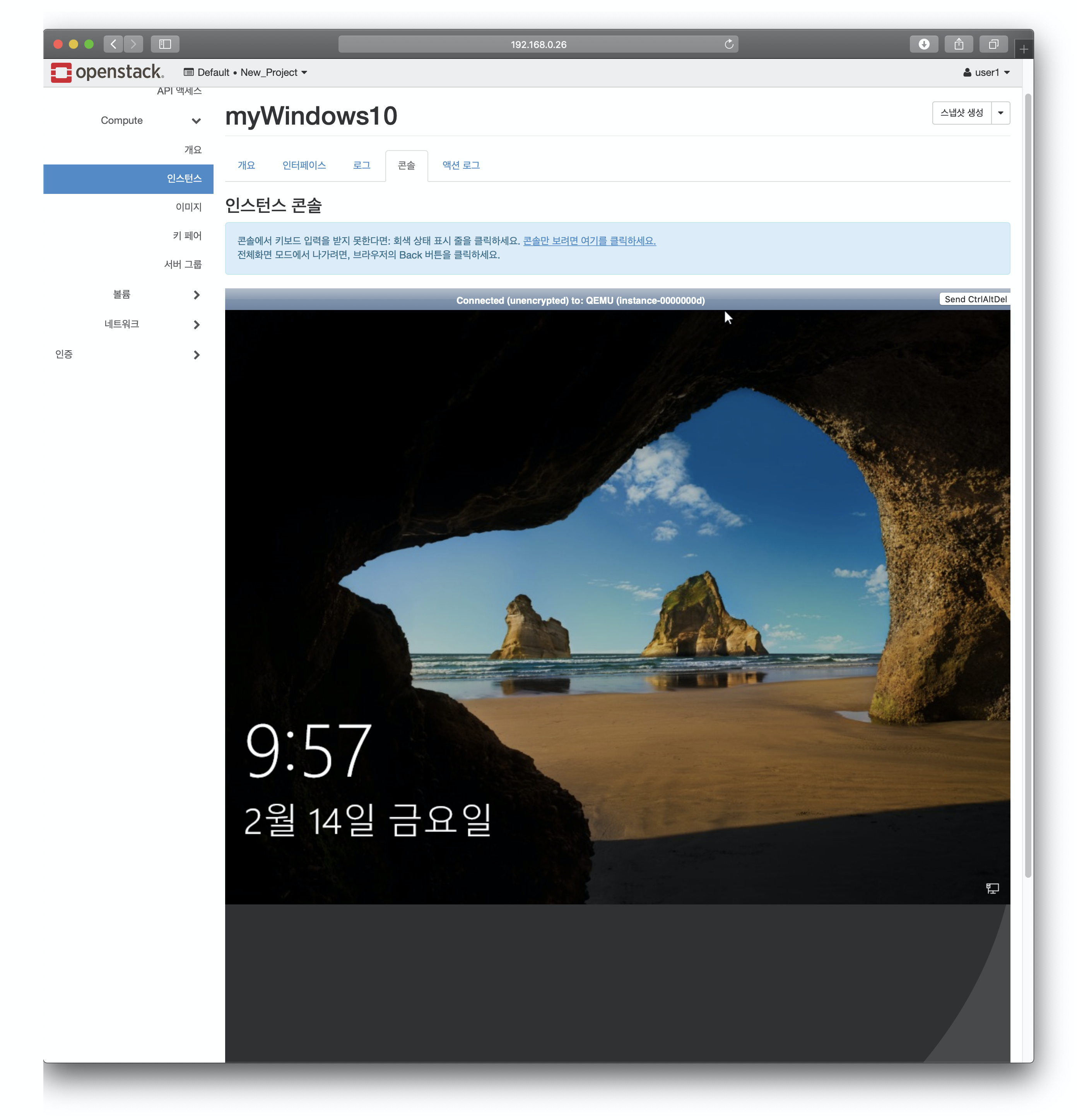1077x1120 pixels.
Task: Switch to the 인터페이스 tab
Action: (304, 165)
